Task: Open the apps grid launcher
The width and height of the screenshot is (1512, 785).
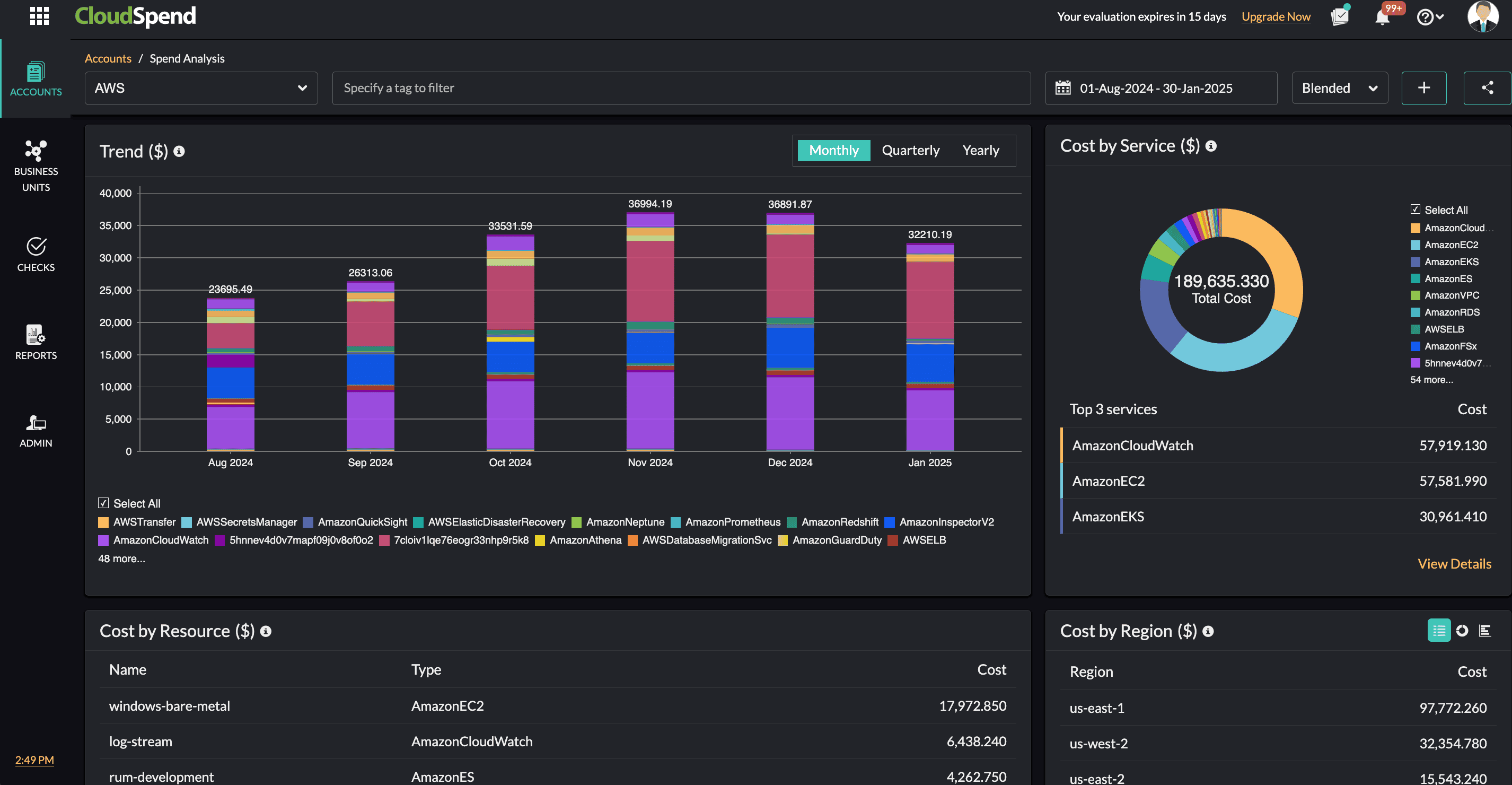Action: [x=39, y=16]
